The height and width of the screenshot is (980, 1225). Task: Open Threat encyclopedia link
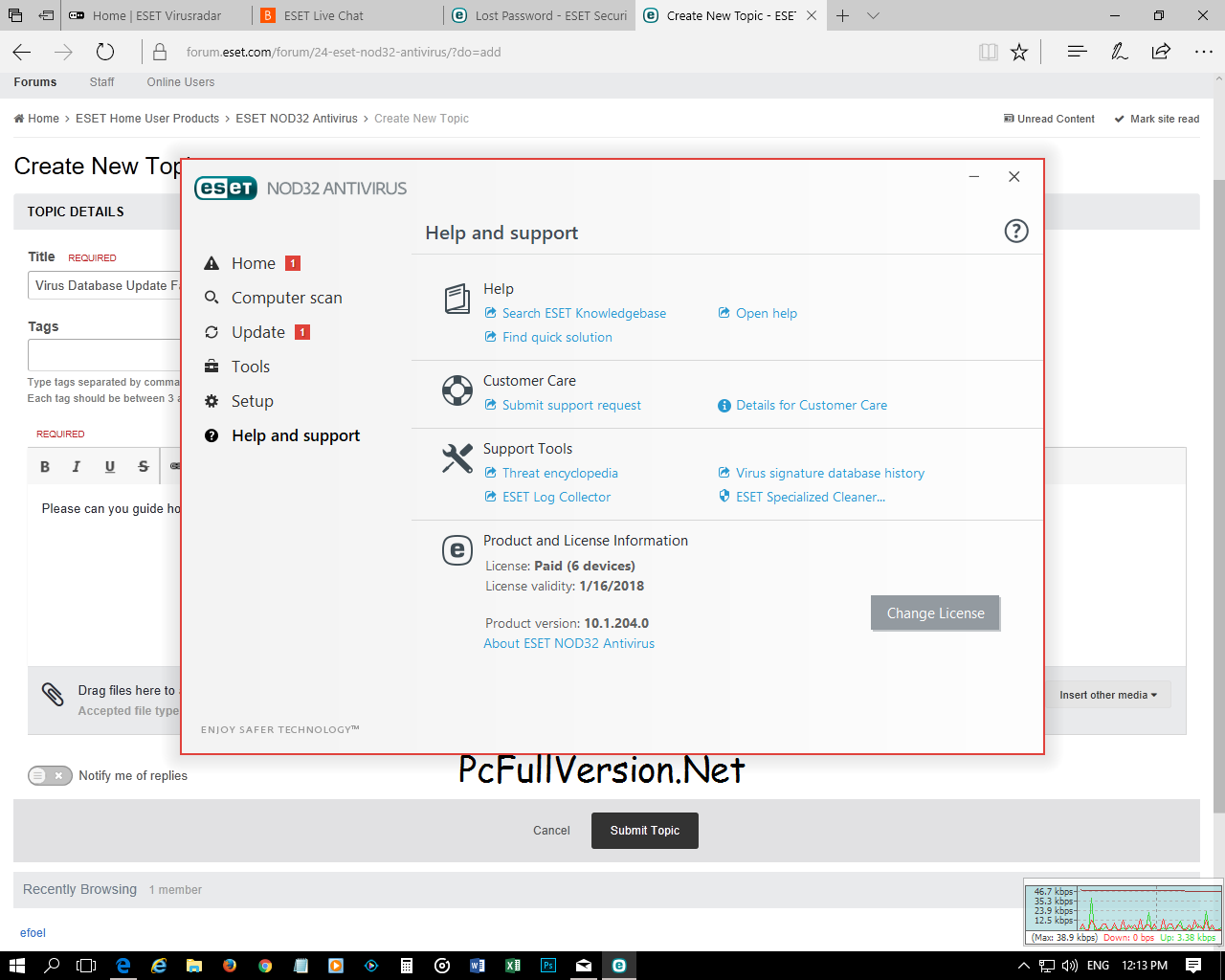(x=560, y=473)
